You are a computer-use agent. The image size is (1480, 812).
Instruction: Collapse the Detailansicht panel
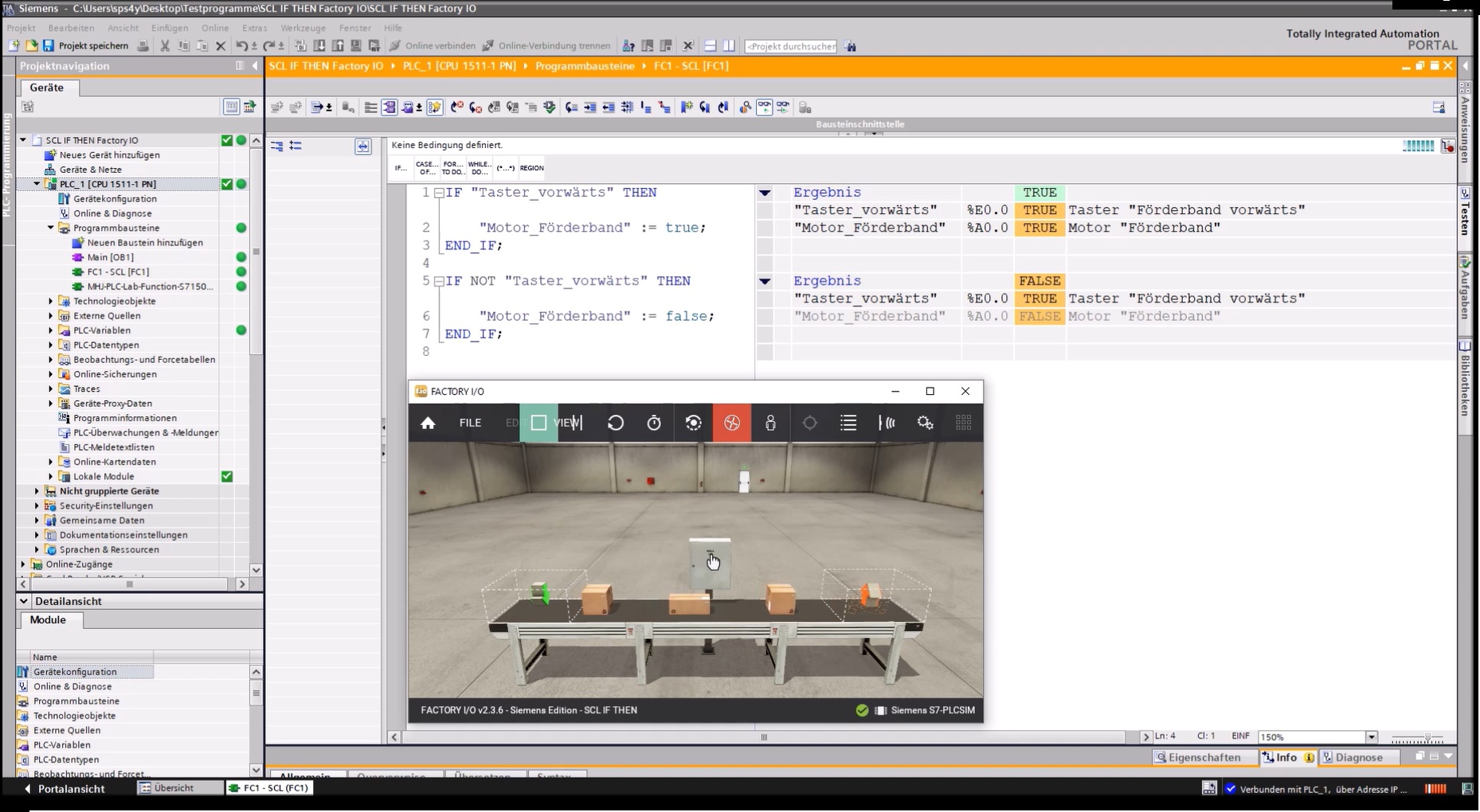click(23, 601)
